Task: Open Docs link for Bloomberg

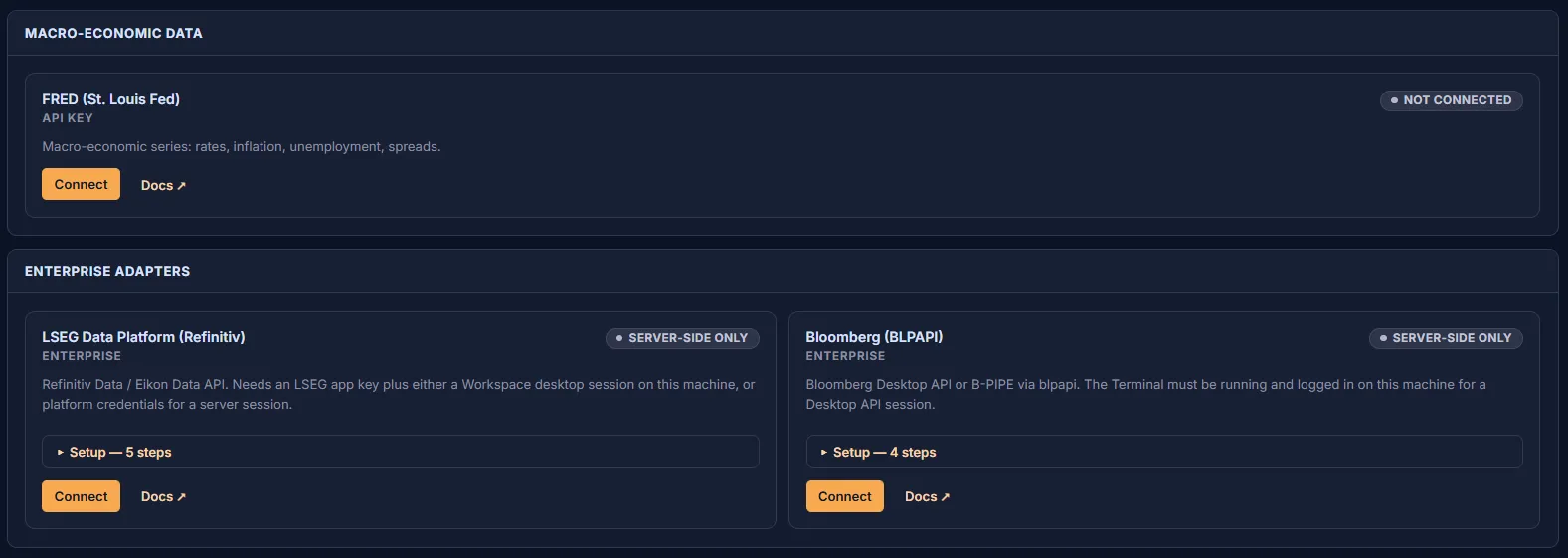Action: 927,496
